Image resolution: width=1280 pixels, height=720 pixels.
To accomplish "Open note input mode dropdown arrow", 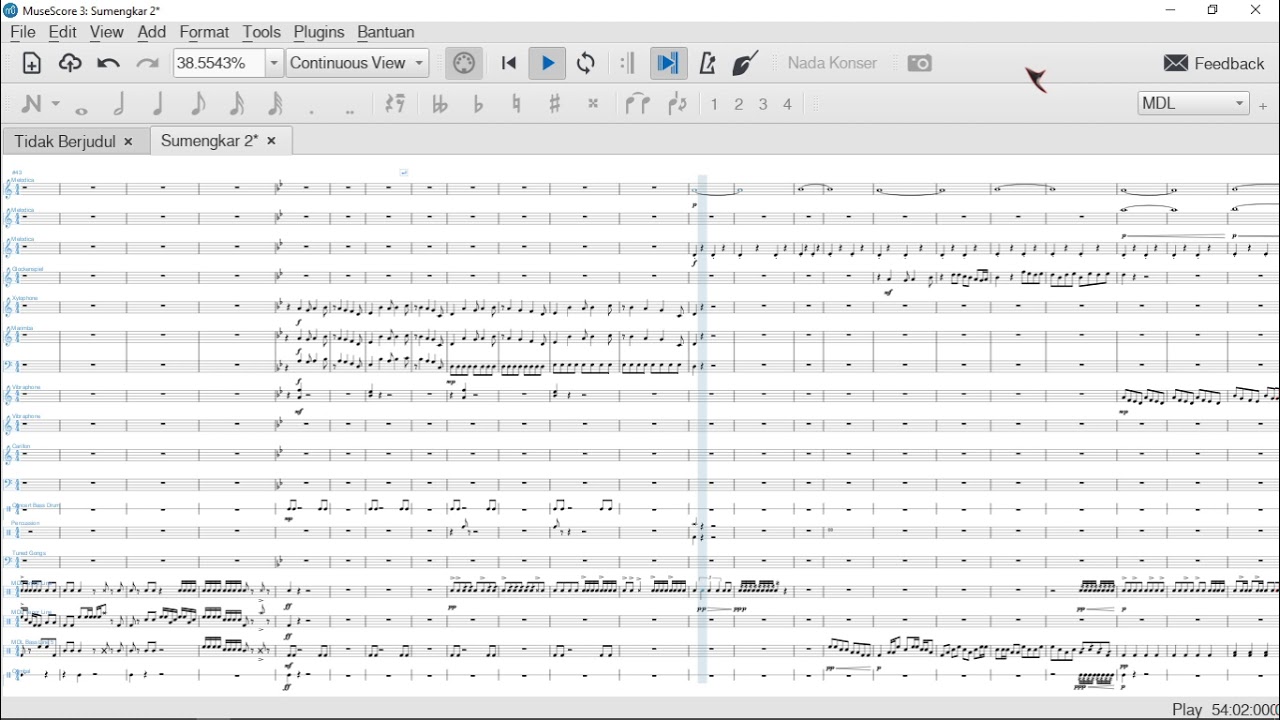I will pyautogui.click(x=56, y=104).
